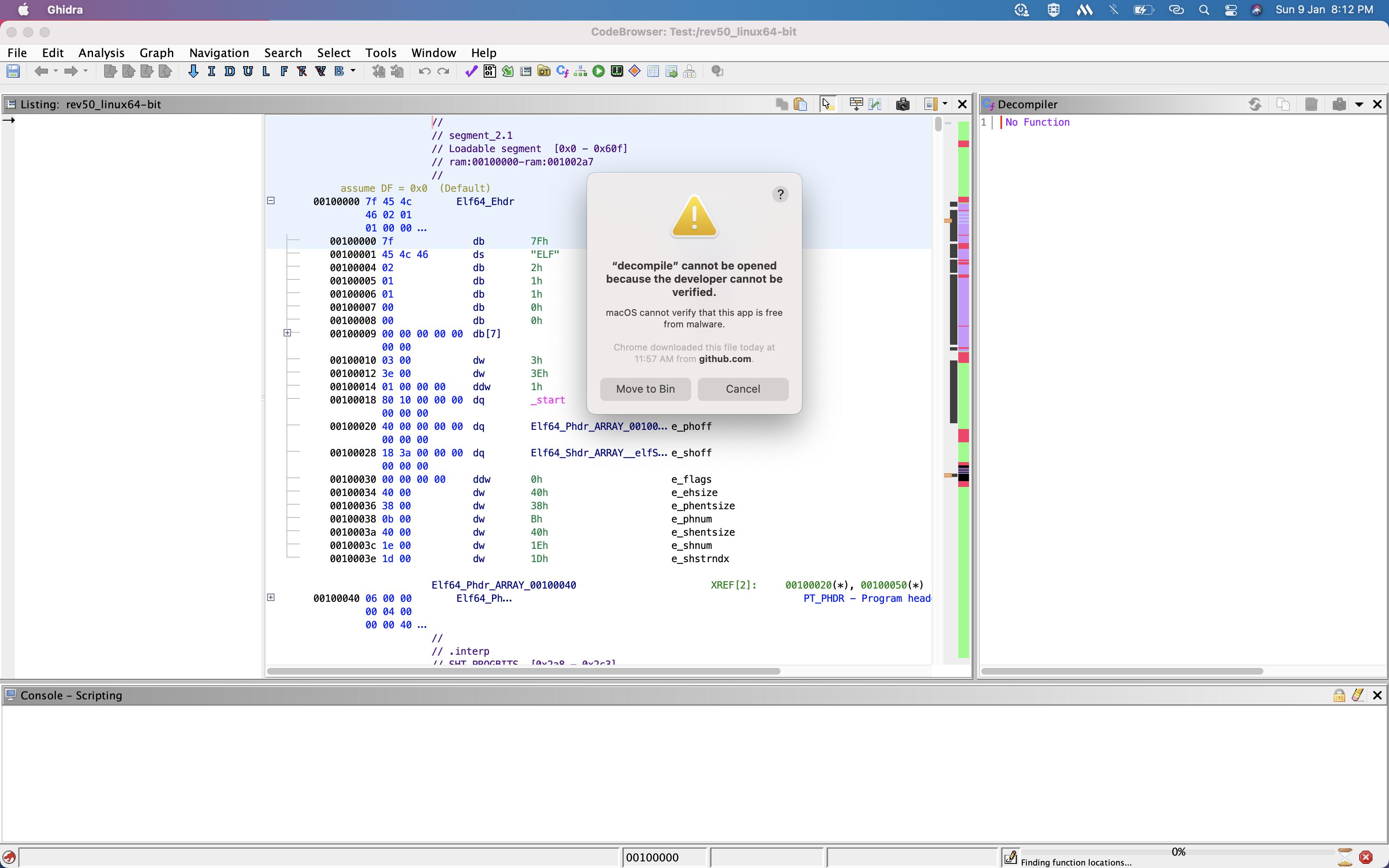
Task: Expand the db[7] array row
Action: pos(288,333)
